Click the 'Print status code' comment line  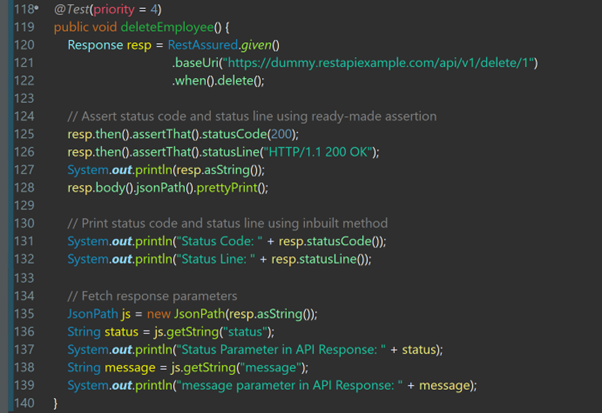point(227,222)
